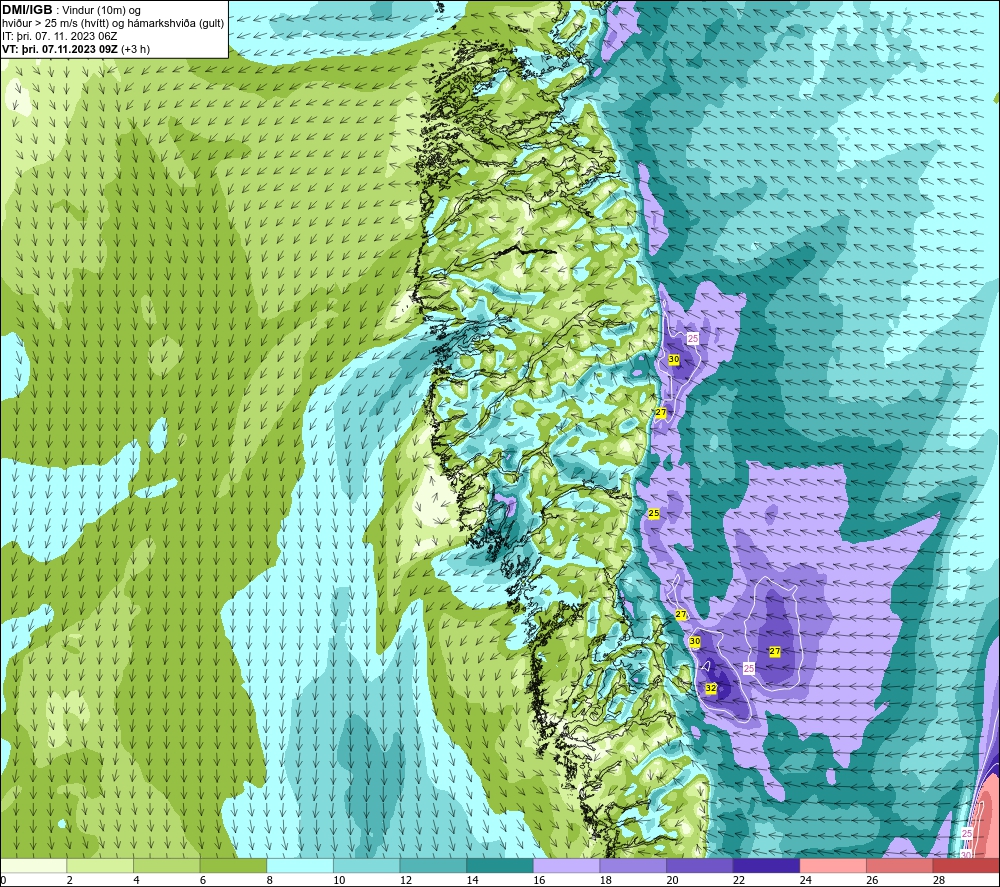Click the teal 12–14 m/s color swatch
1000x887 pixels.
point(433,866)
